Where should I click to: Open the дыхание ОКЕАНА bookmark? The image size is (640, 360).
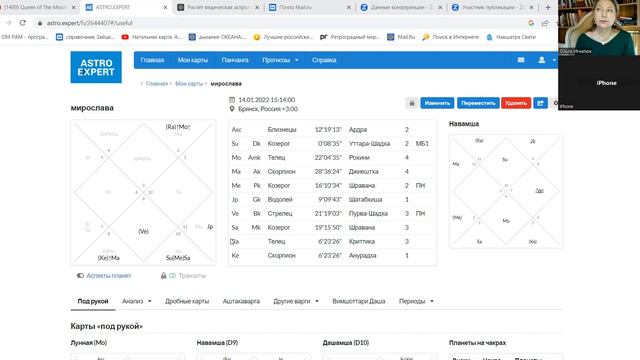click(217, 37)
